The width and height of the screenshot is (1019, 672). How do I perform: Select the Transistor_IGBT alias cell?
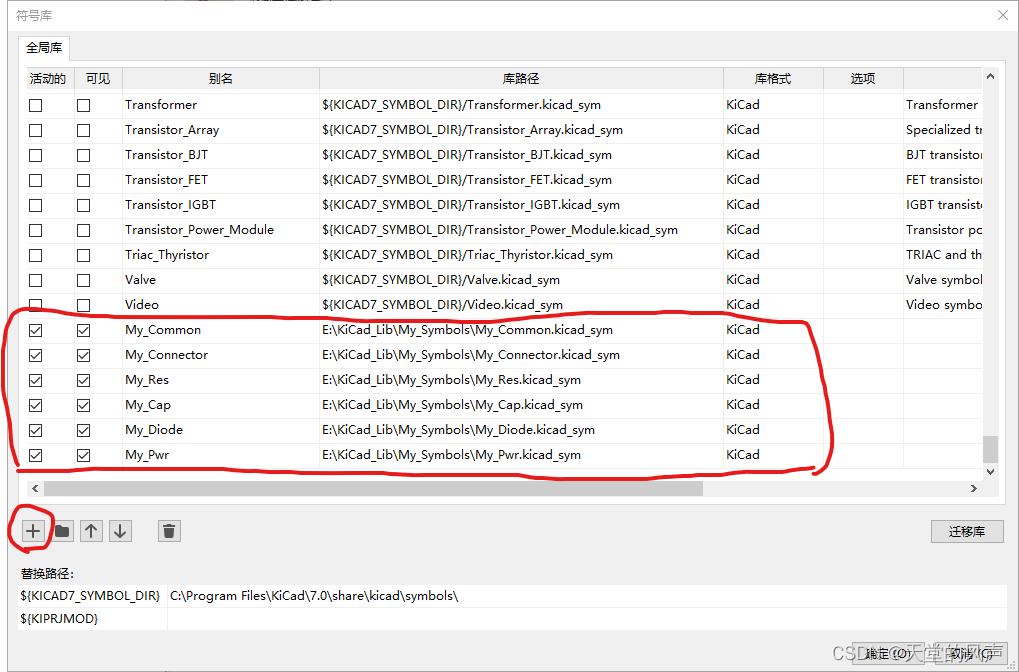point(221,205)
